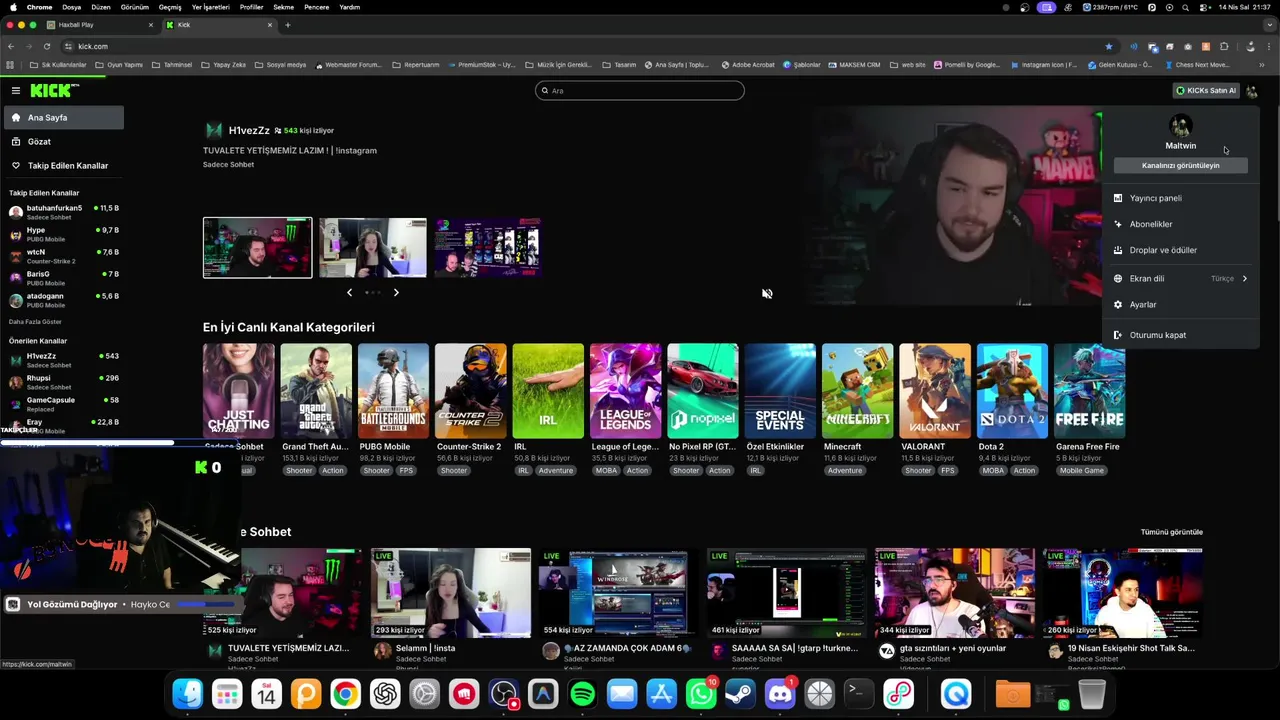Open Spotify from the dock
1280x720 pixels.
(x=583, y=693)
